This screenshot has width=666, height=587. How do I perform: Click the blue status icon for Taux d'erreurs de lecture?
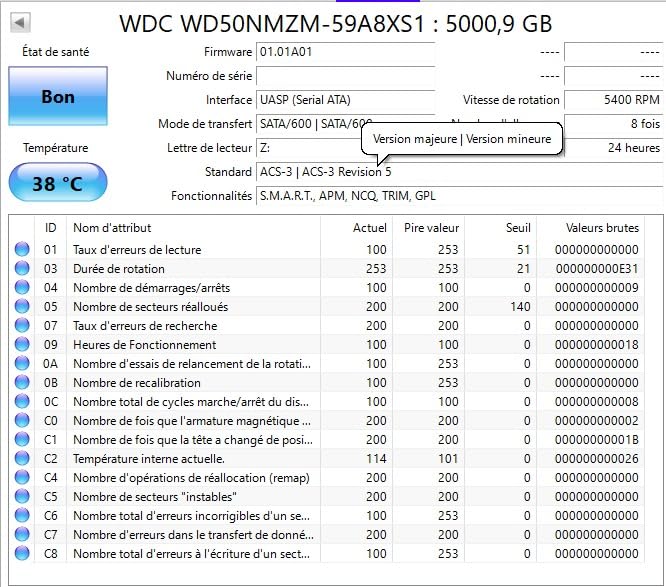22,250
